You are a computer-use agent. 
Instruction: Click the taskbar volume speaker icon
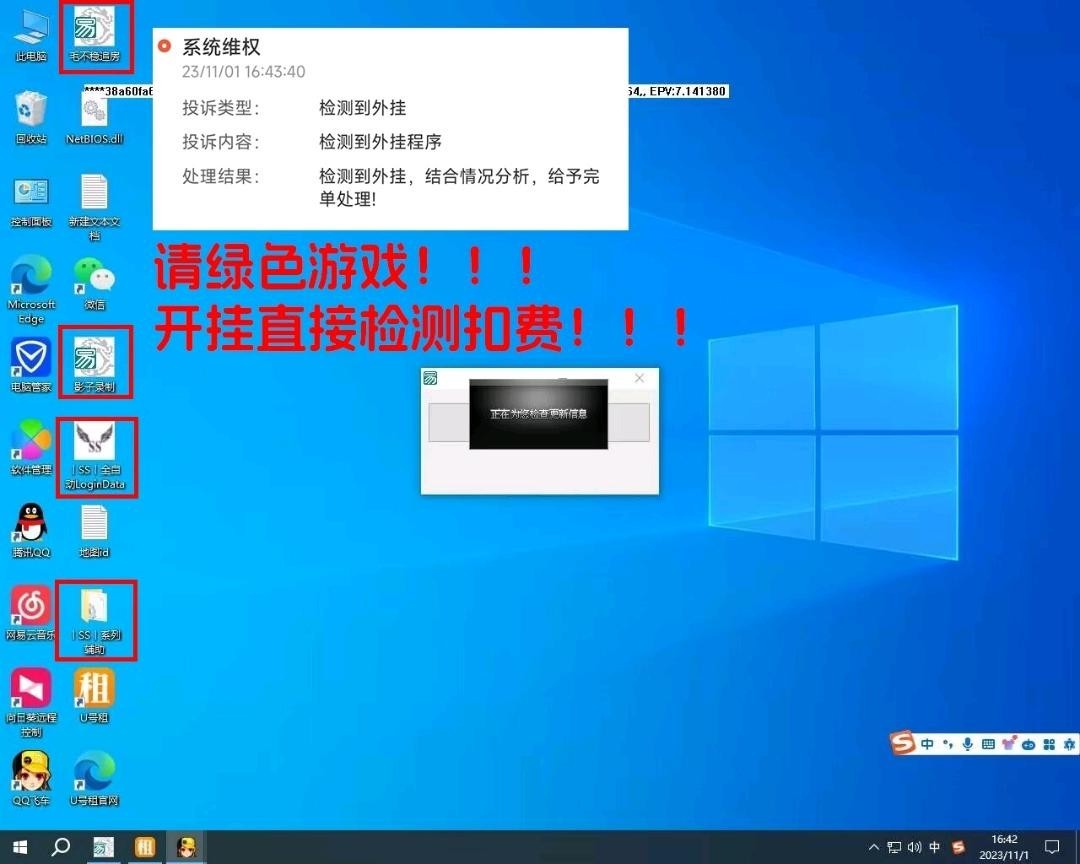(914, 847)
